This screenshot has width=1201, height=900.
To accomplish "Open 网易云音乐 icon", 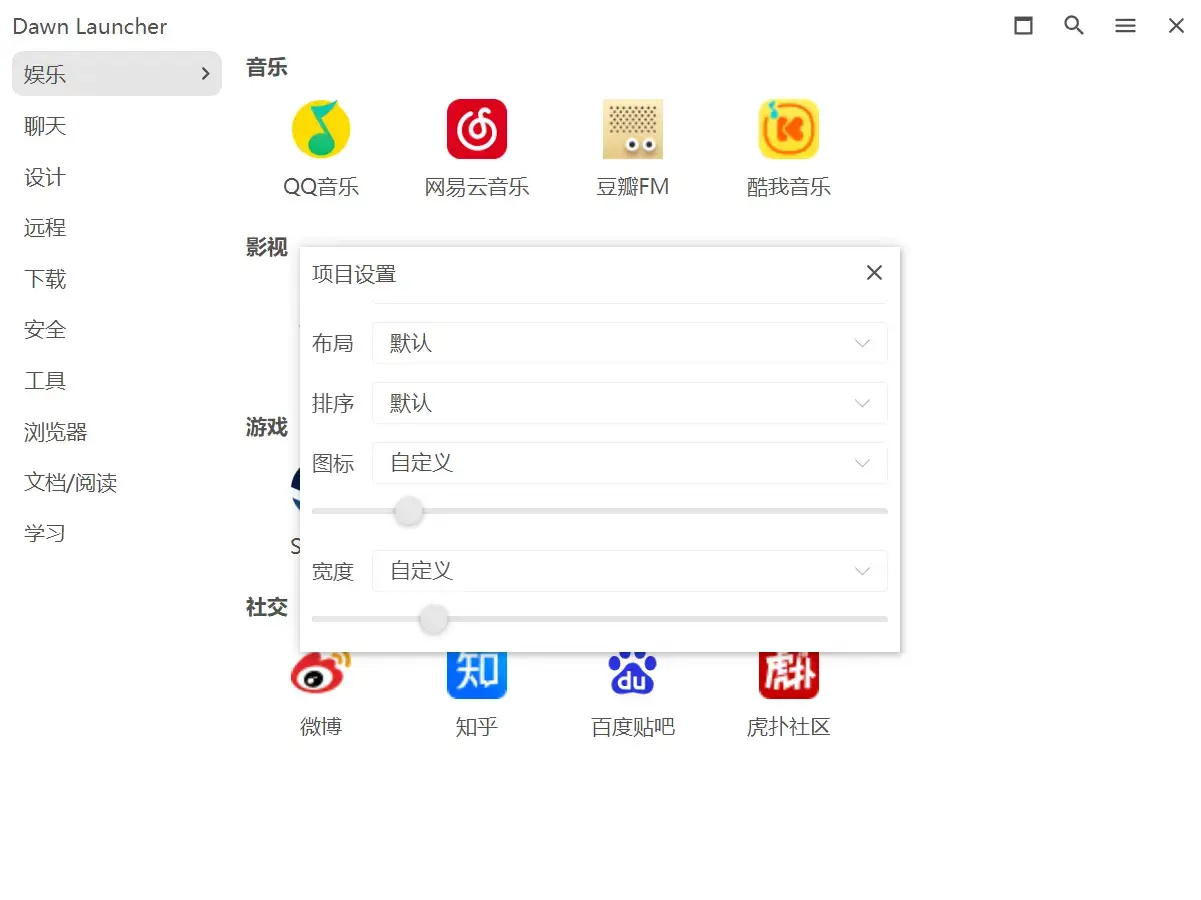I will tap(477, 129).
